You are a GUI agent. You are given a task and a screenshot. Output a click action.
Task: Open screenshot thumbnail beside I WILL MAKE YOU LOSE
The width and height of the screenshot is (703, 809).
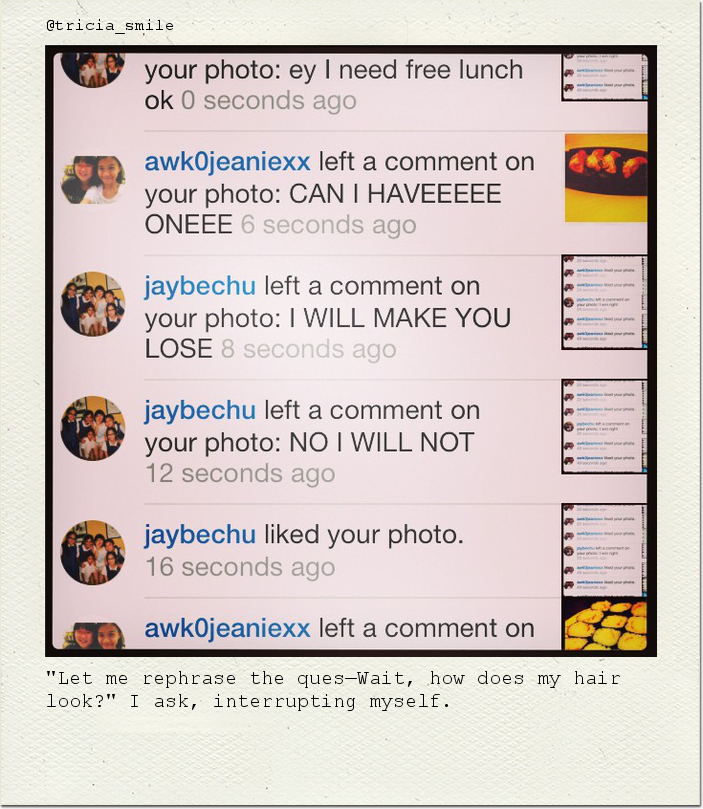[x=604, y=302]
